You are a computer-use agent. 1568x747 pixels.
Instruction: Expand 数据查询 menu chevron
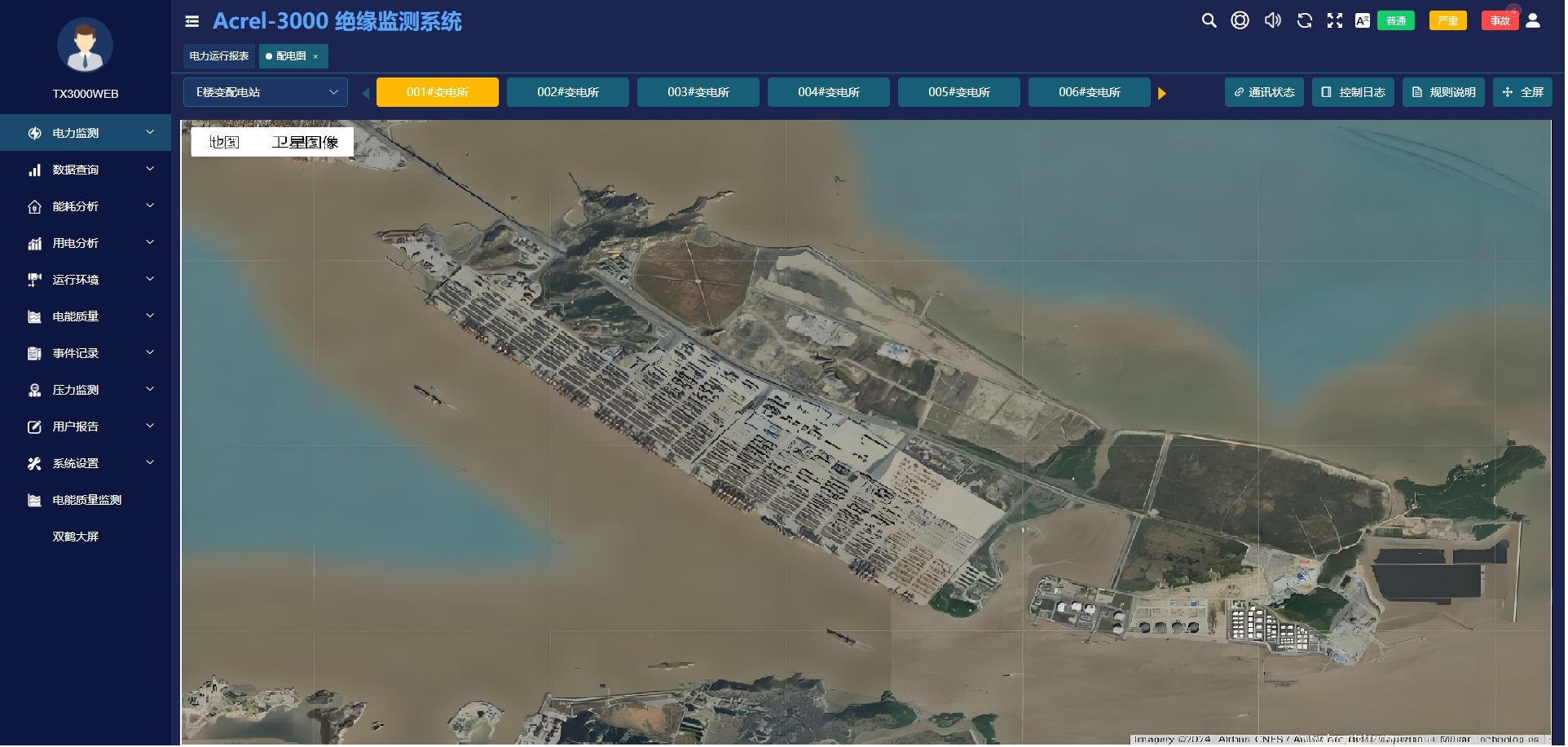tap(150, 169)
